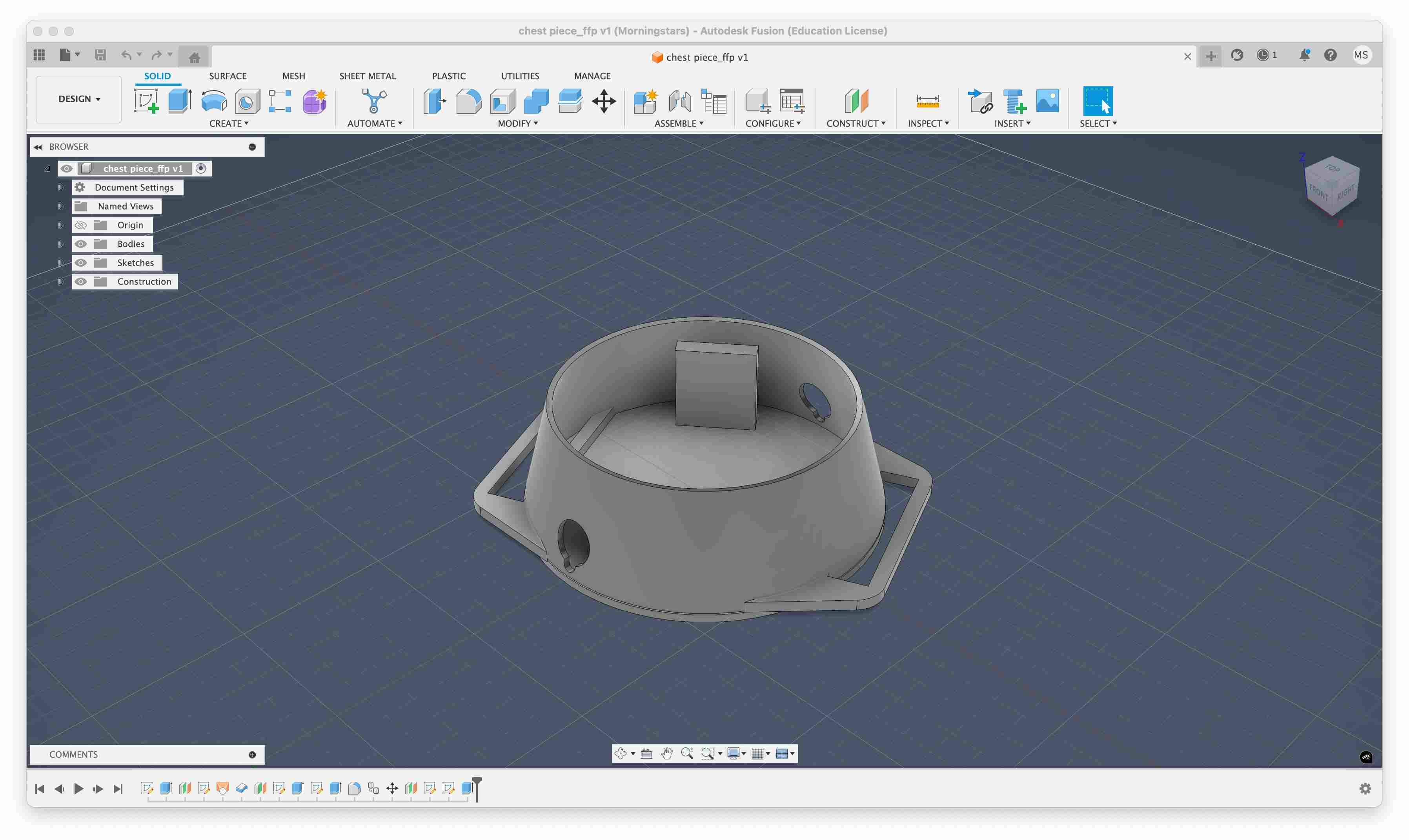Open a new design tab
The image size is (1409, 840).
1210,56
